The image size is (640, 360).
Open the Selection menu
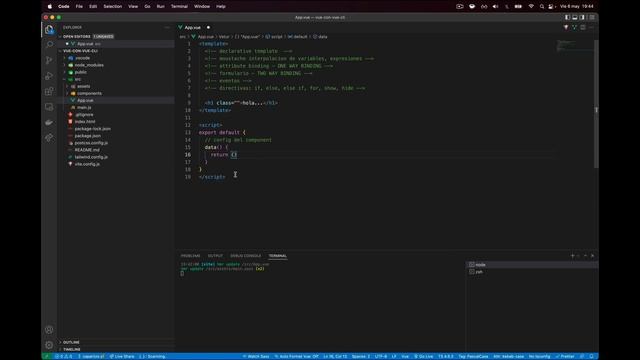click(113, 7)
